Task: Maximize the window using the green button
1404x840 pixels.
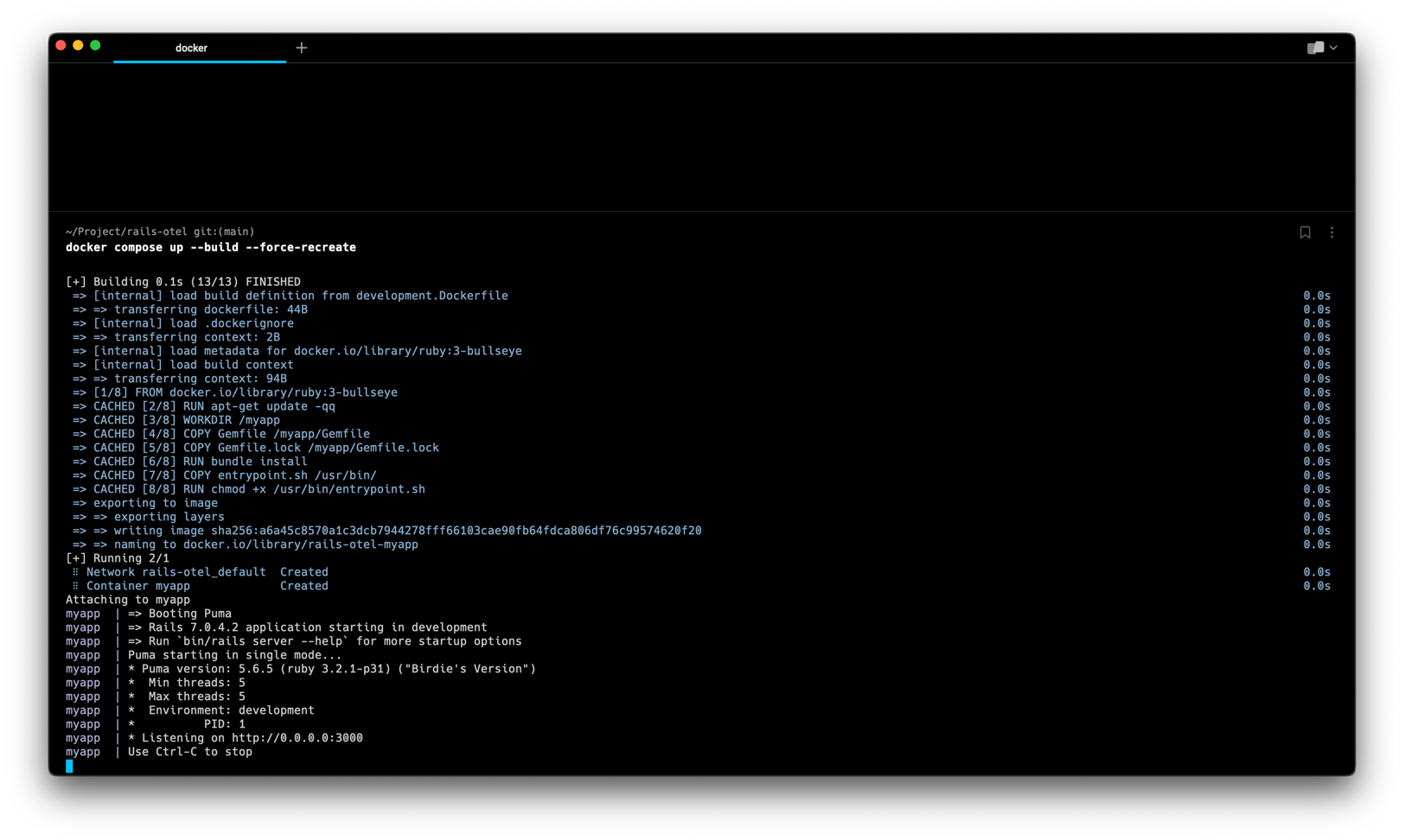Action: tap(95, 46)
